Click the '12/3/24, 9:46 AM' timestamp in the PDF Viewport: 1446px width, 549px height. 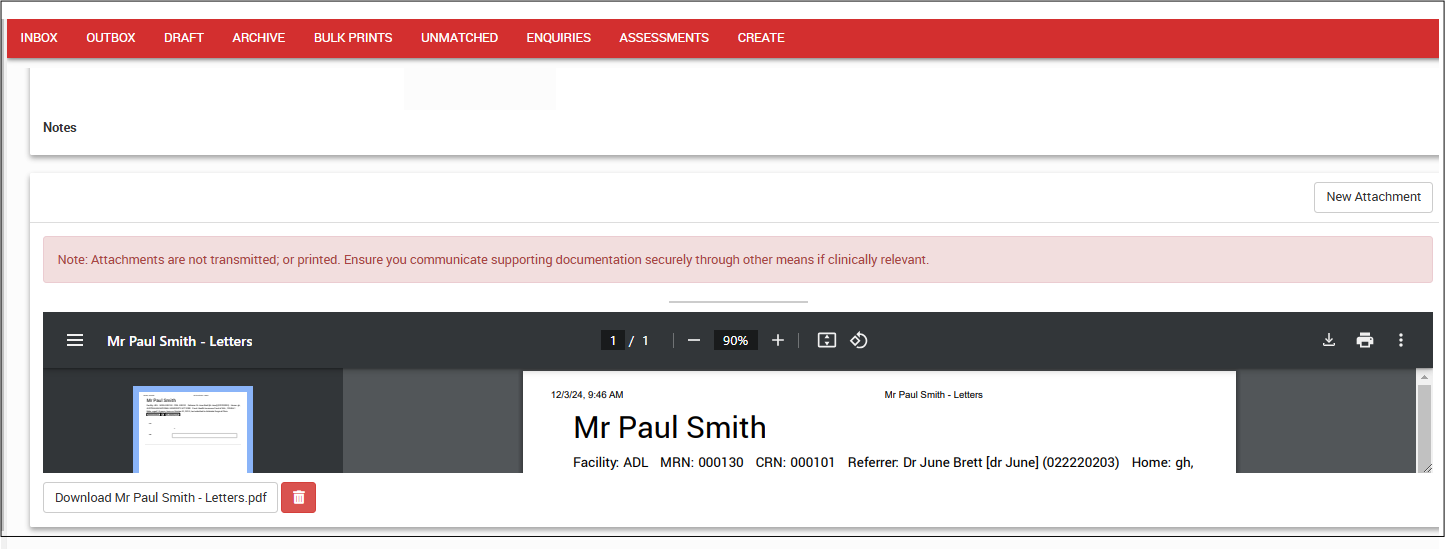pyautogui.click(x=587, y=395)
